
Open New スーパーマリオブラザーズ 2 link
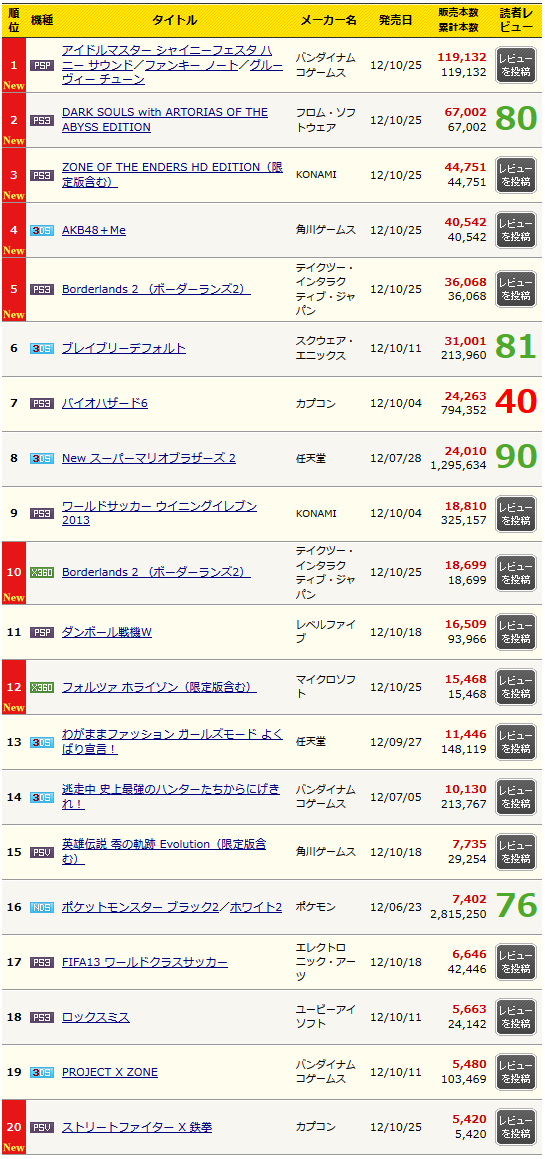[x=149, y=458]
